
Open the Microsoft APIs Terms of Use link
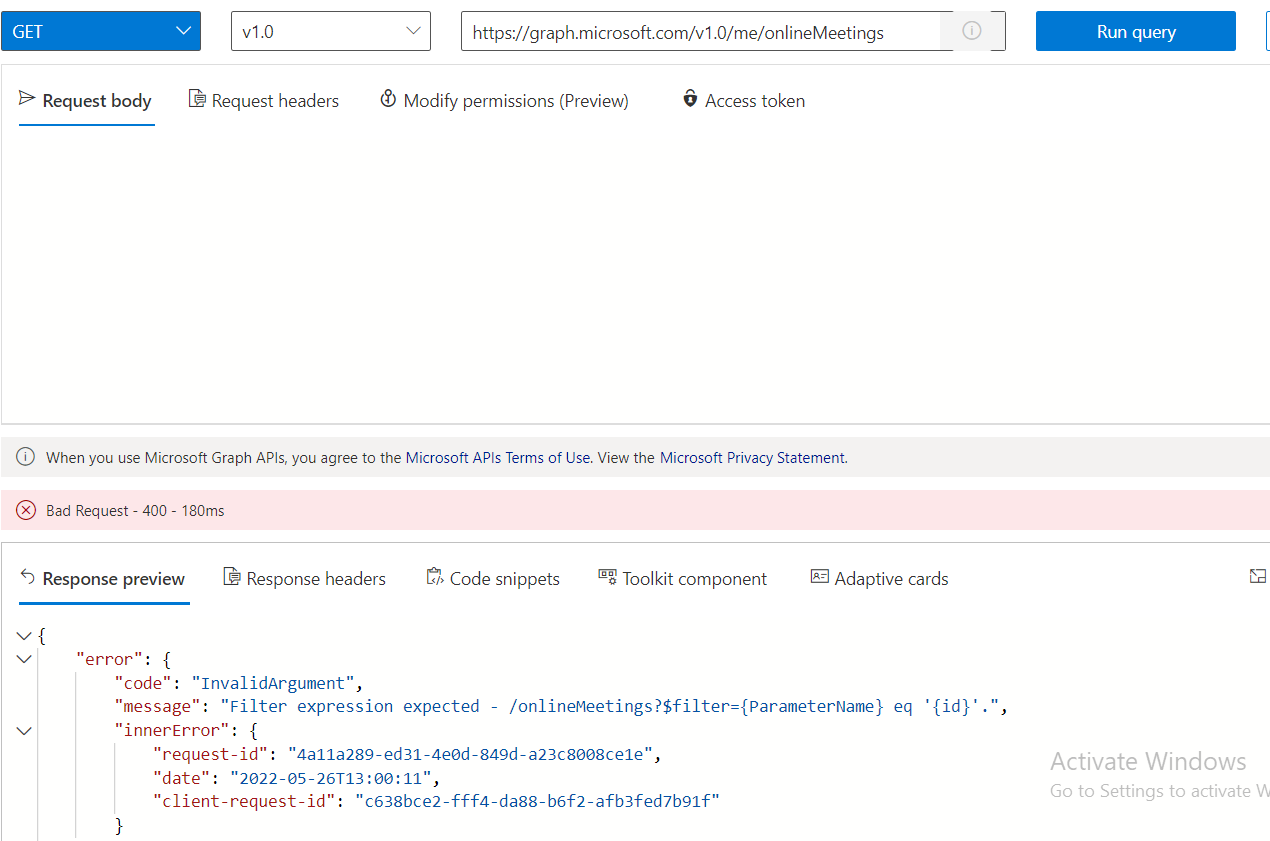[x=499, y=457]
